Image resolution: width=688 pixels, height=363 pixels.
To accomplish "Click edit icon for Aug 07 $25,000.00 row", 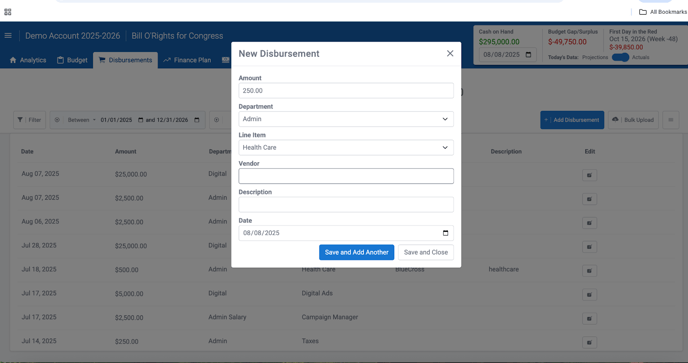I will (589, 175).
